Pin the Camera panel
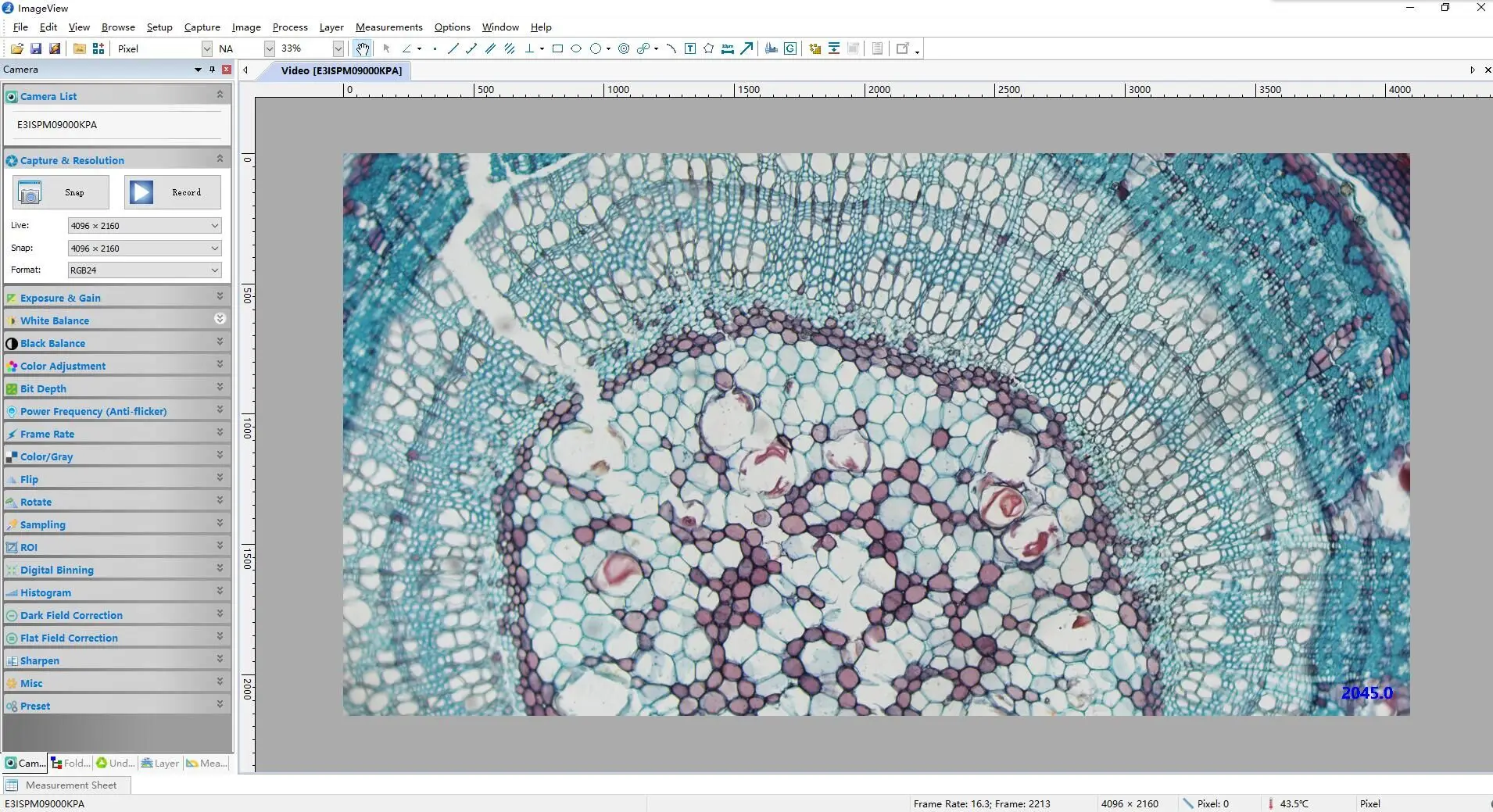Screen dimensions: 1493x812 pos(212,70)
